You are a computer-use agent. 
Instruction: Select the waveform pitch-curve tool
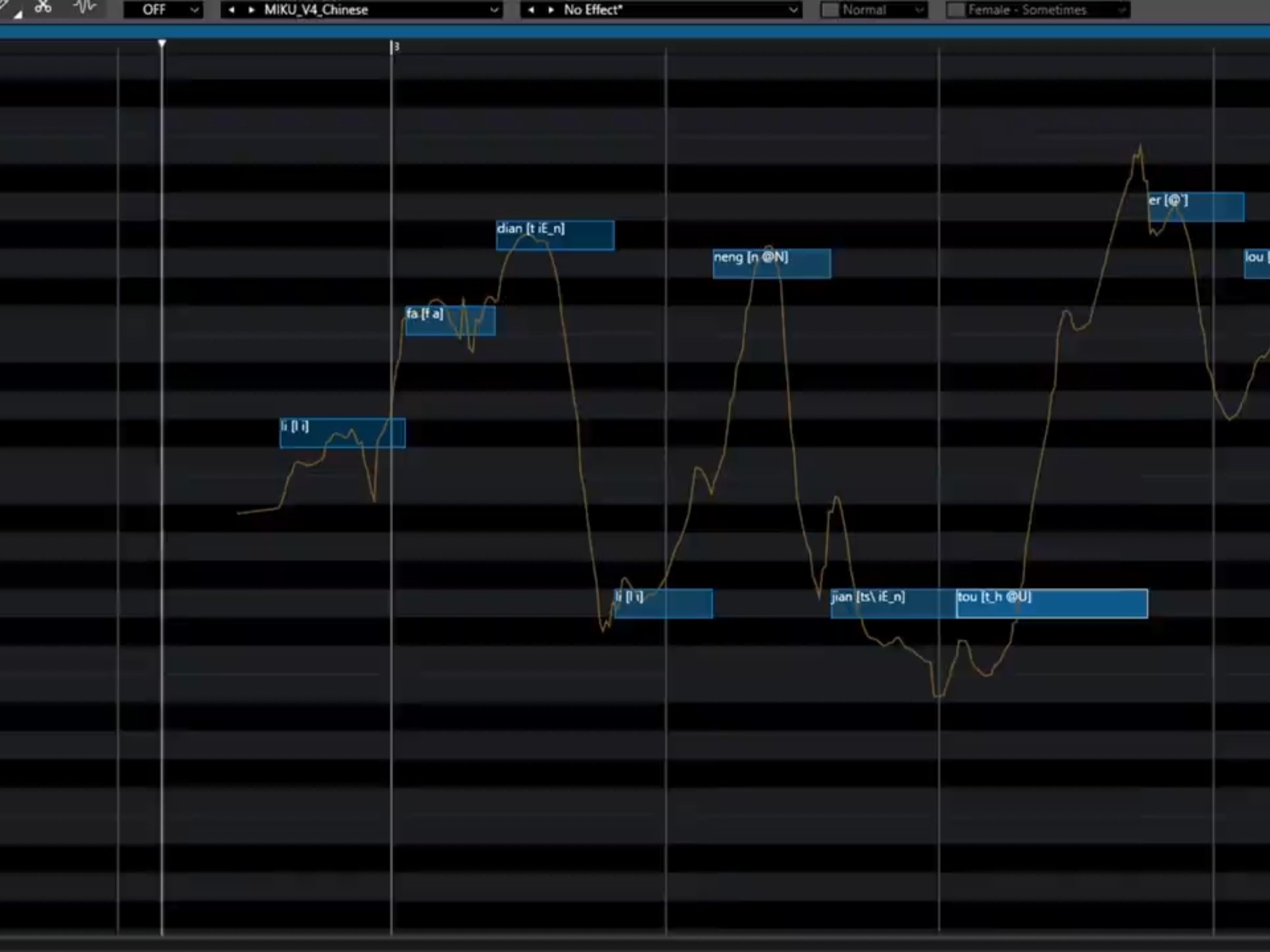tap(85, 7)
